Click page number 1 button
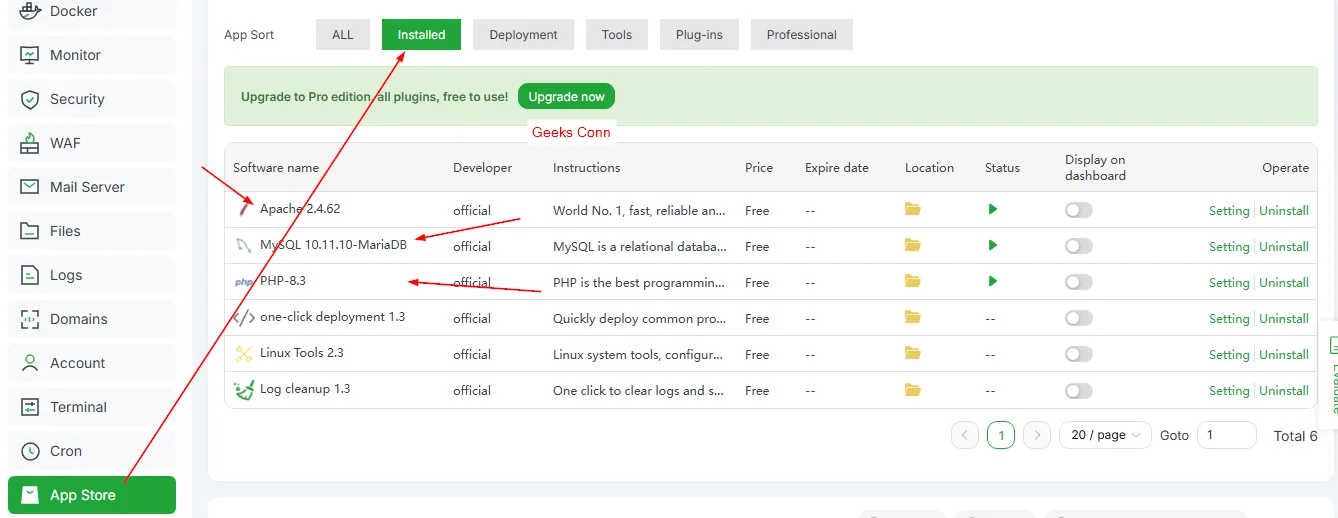The image size is (1338, 518). [1001, 435]
